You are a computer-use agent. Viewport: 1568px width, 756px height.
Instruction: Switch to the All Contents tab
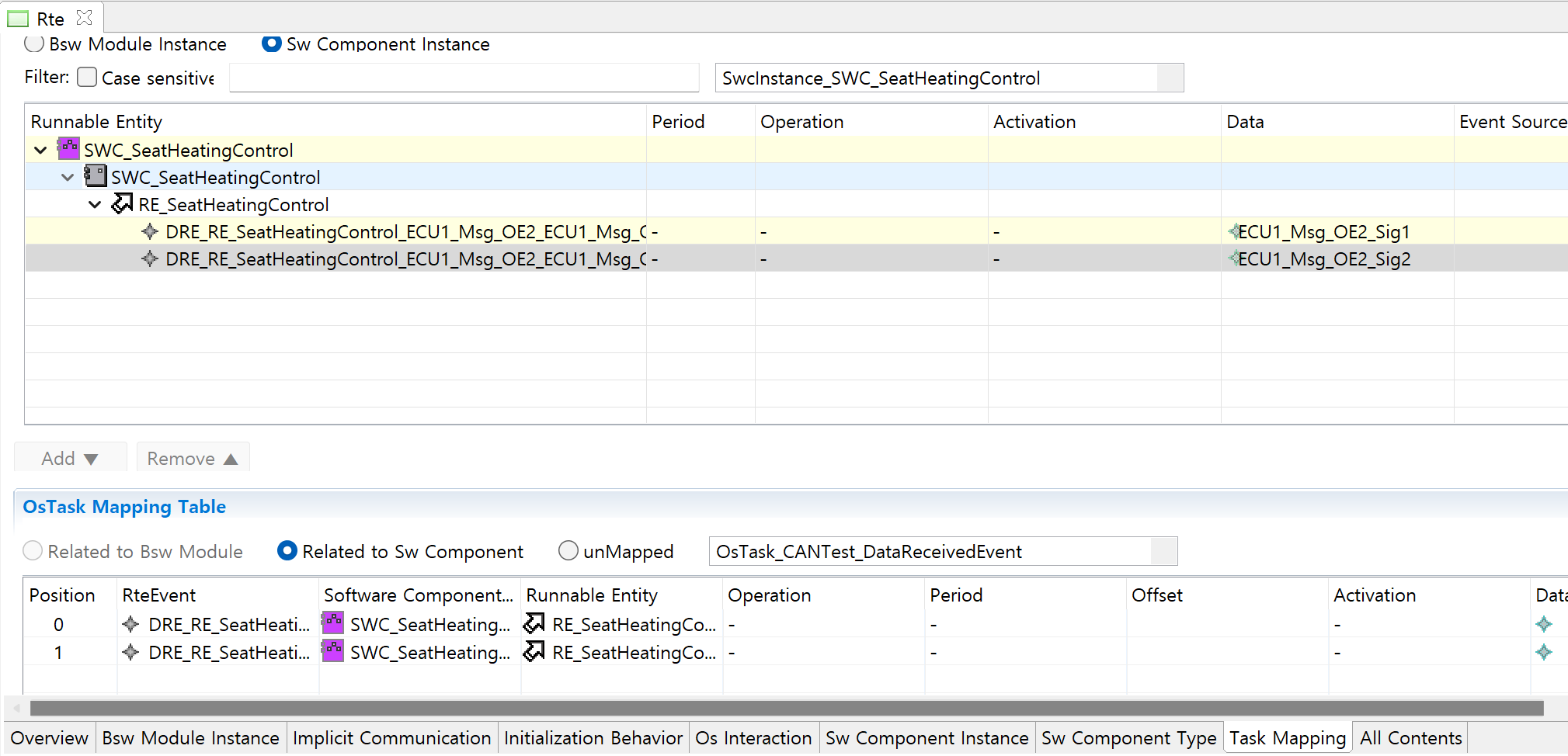click(x=1411, y=737)
